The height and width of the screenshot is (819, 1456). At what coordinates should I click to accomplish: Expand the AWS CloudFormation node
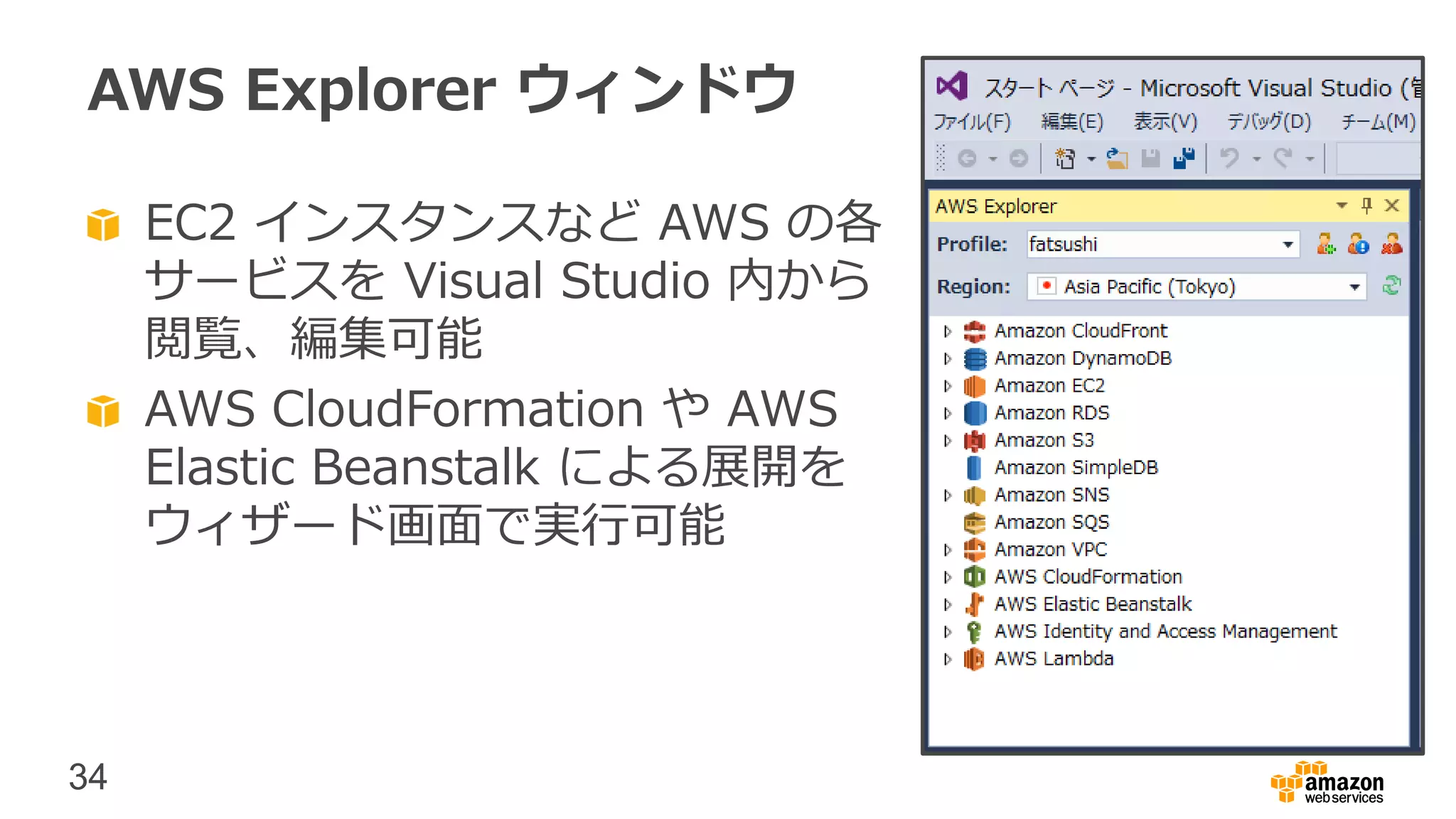tap(948, 577)
